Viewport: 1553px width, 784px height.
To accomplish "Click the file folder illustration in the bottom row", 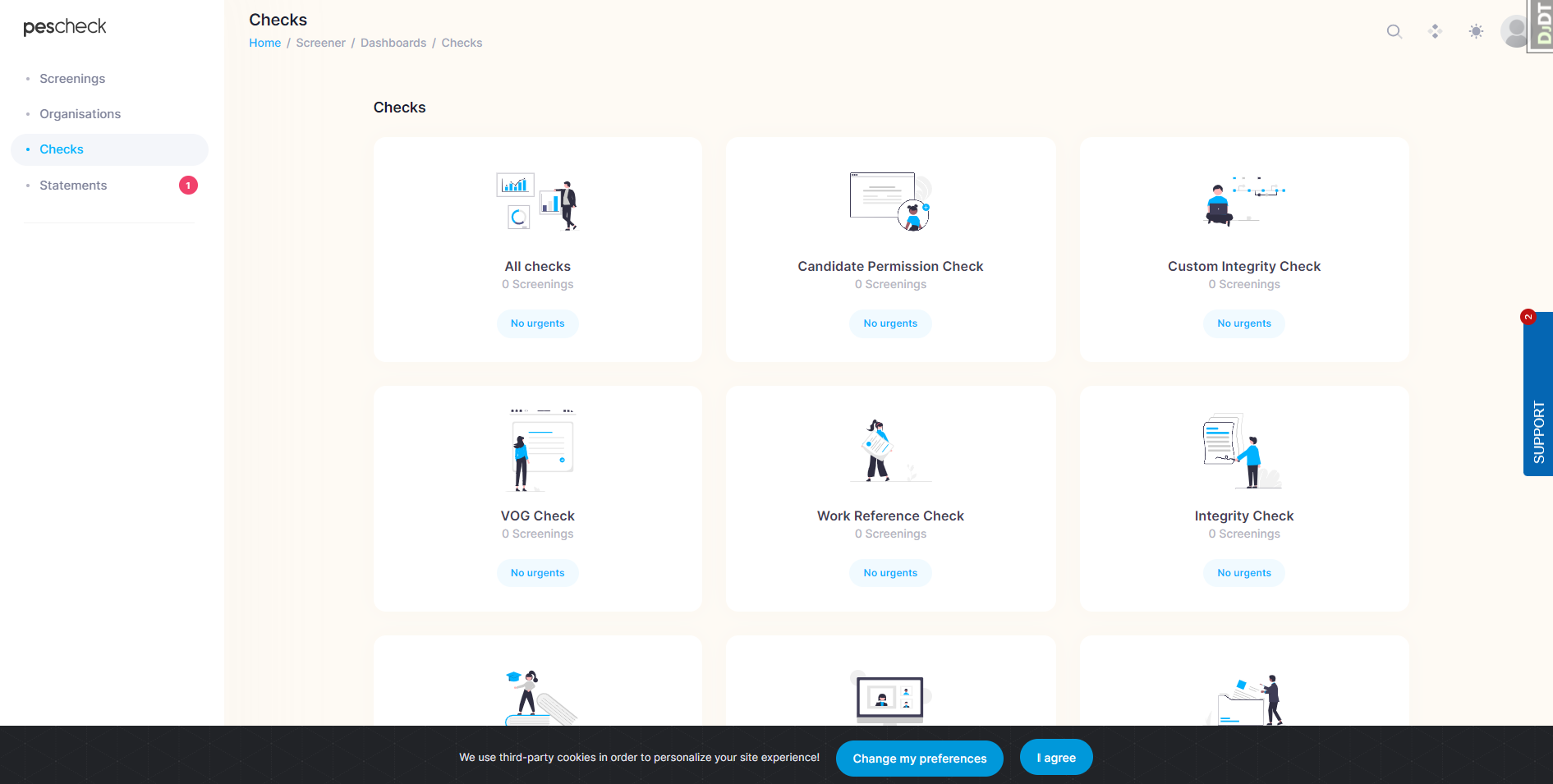I will tap(1247, 700).
